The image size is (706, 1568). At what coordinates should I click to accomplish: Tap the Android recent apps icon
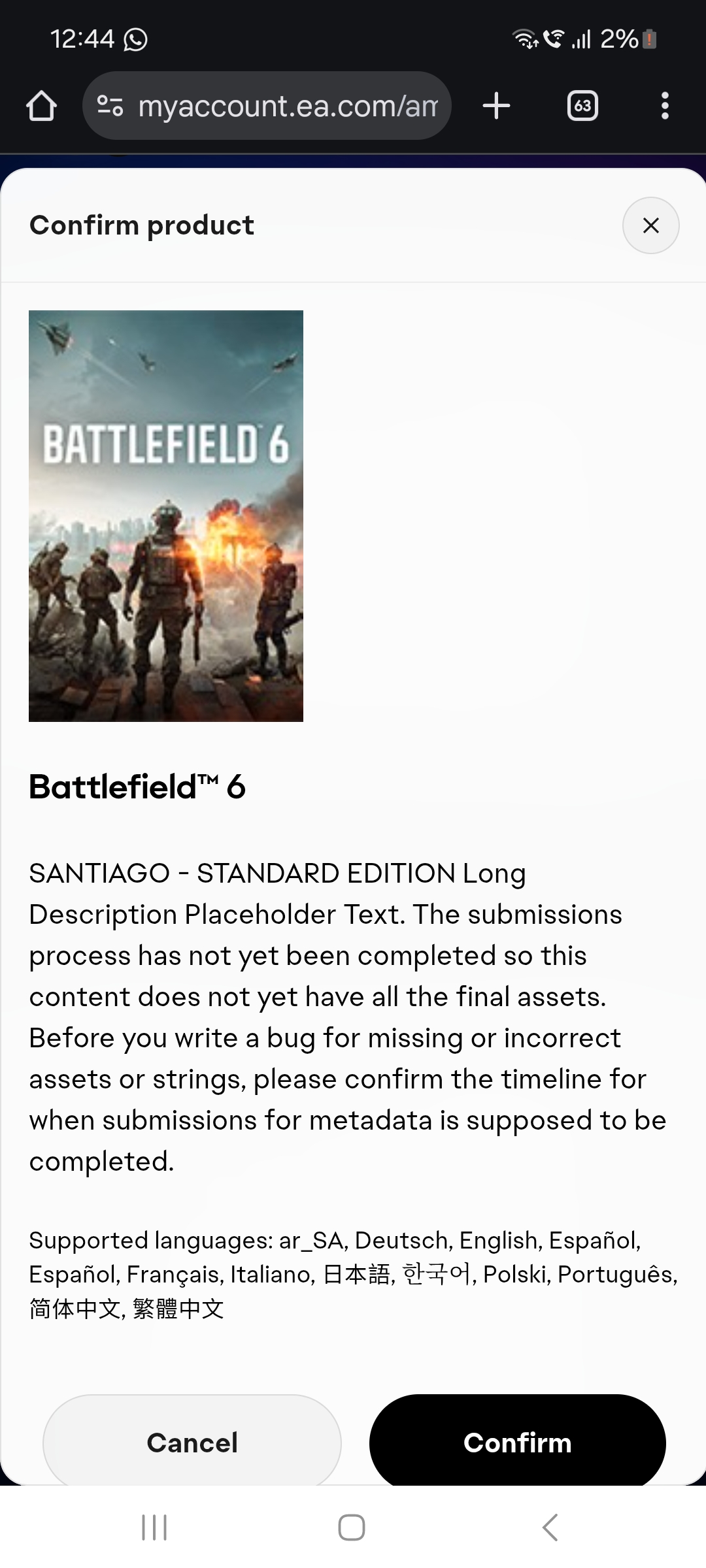coord(154,1527)
